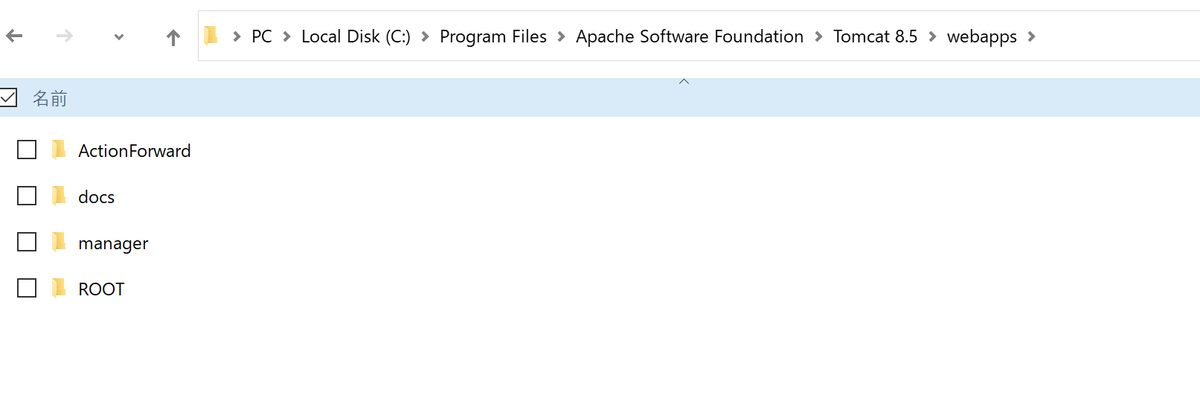Click the folder icon in the address bar
The height and width of the screenshot is (398, 1200).
211,36
